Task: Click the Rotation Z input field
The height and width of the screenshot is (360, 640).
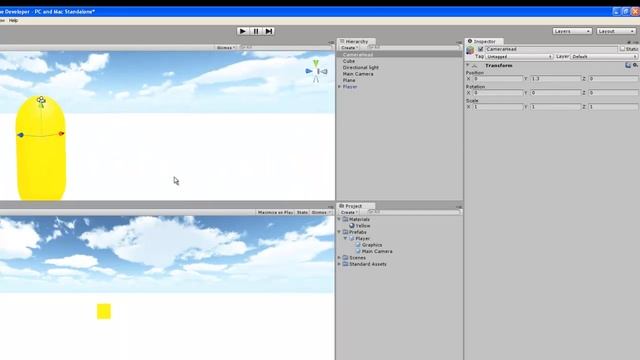Action: click(x=613, y=93)
